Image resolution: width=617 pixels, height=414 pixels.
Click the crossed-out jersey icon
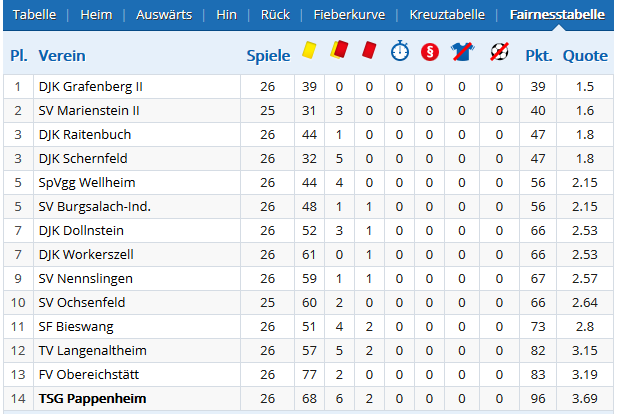coord(462,52)
